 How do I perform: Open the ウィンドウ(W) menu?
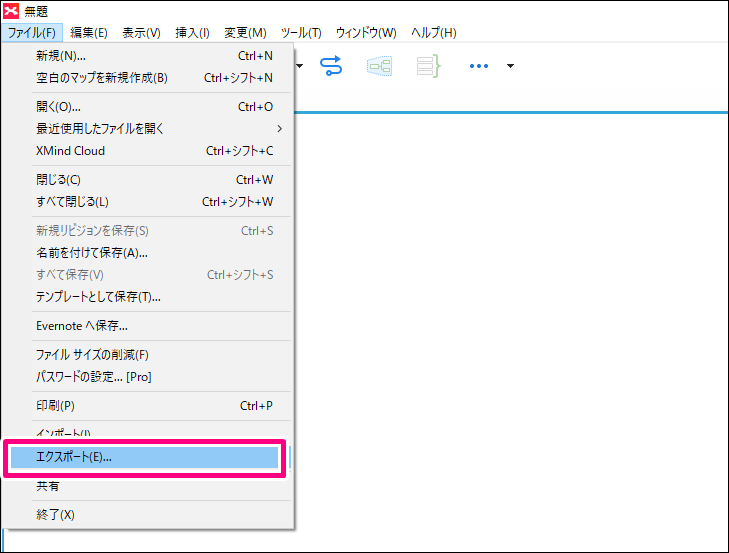tap(366, 33)
